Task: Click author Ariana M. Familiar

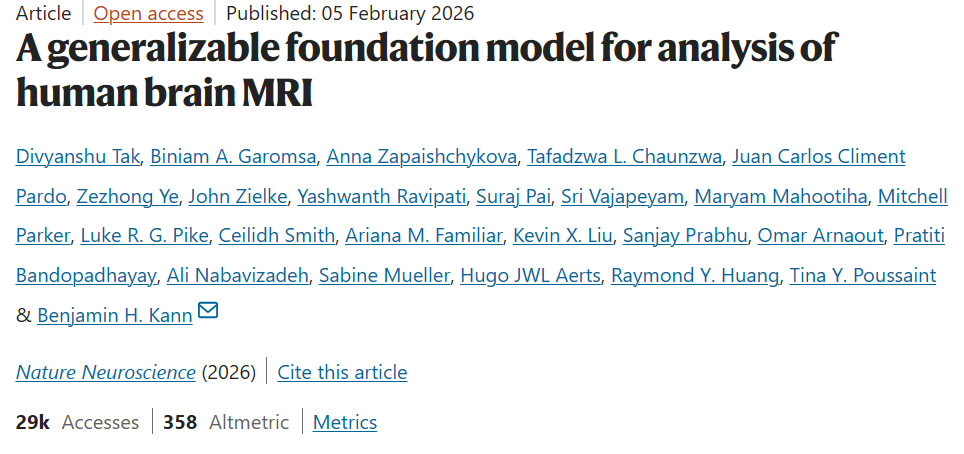Action: (x=422, y=236)
